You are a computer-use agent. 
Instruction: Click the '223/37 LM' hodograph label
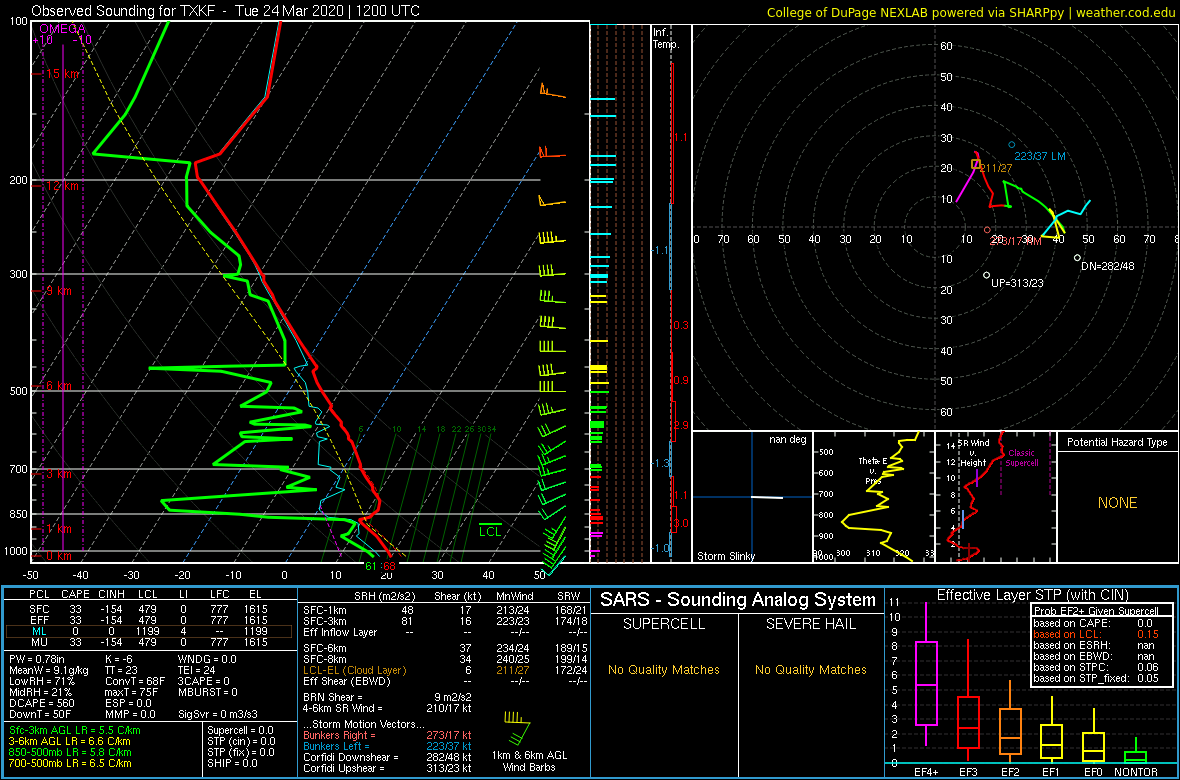1039,156
